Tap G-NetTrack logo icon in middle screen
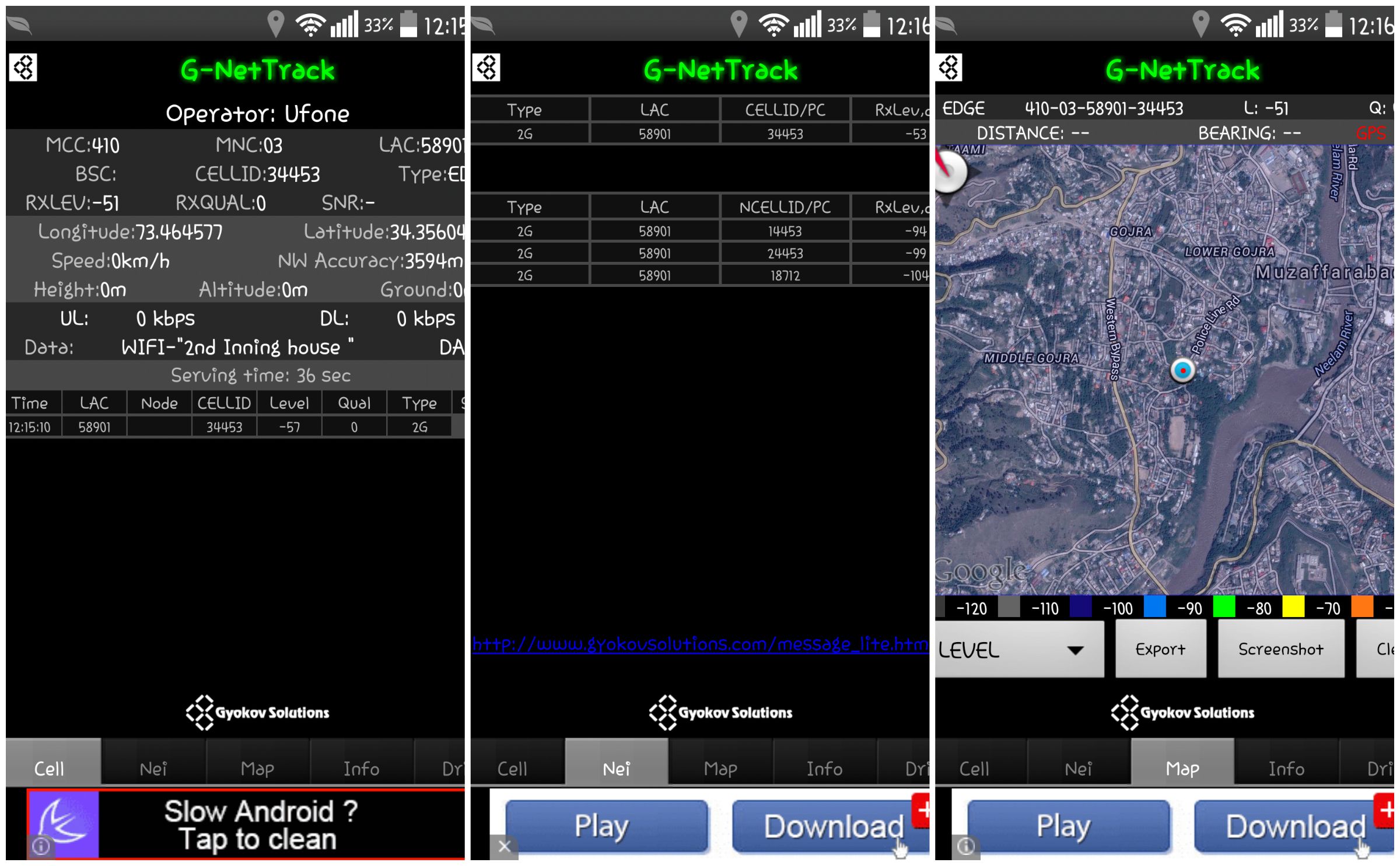This screenshot has height=866, width=1400. click(487, 68)
